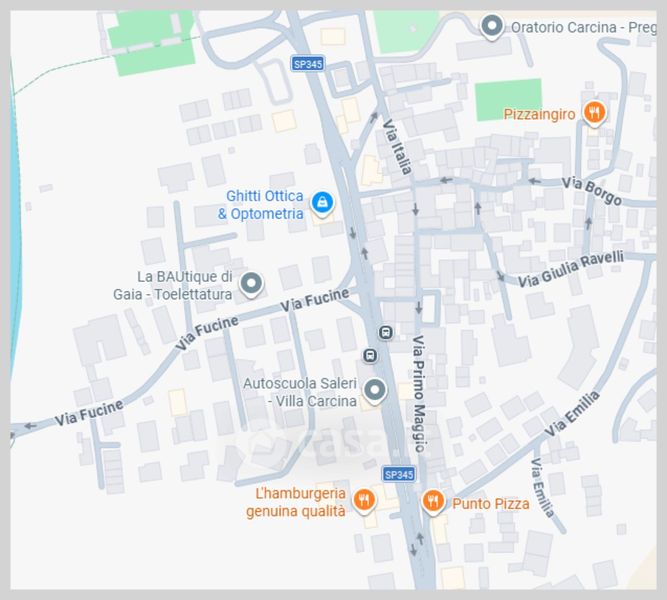Image resolution: width=667 pixels, height=600 pixels.
Task: Select the Ghitti Ottica shopping pin
Action: tap(322, 203)
